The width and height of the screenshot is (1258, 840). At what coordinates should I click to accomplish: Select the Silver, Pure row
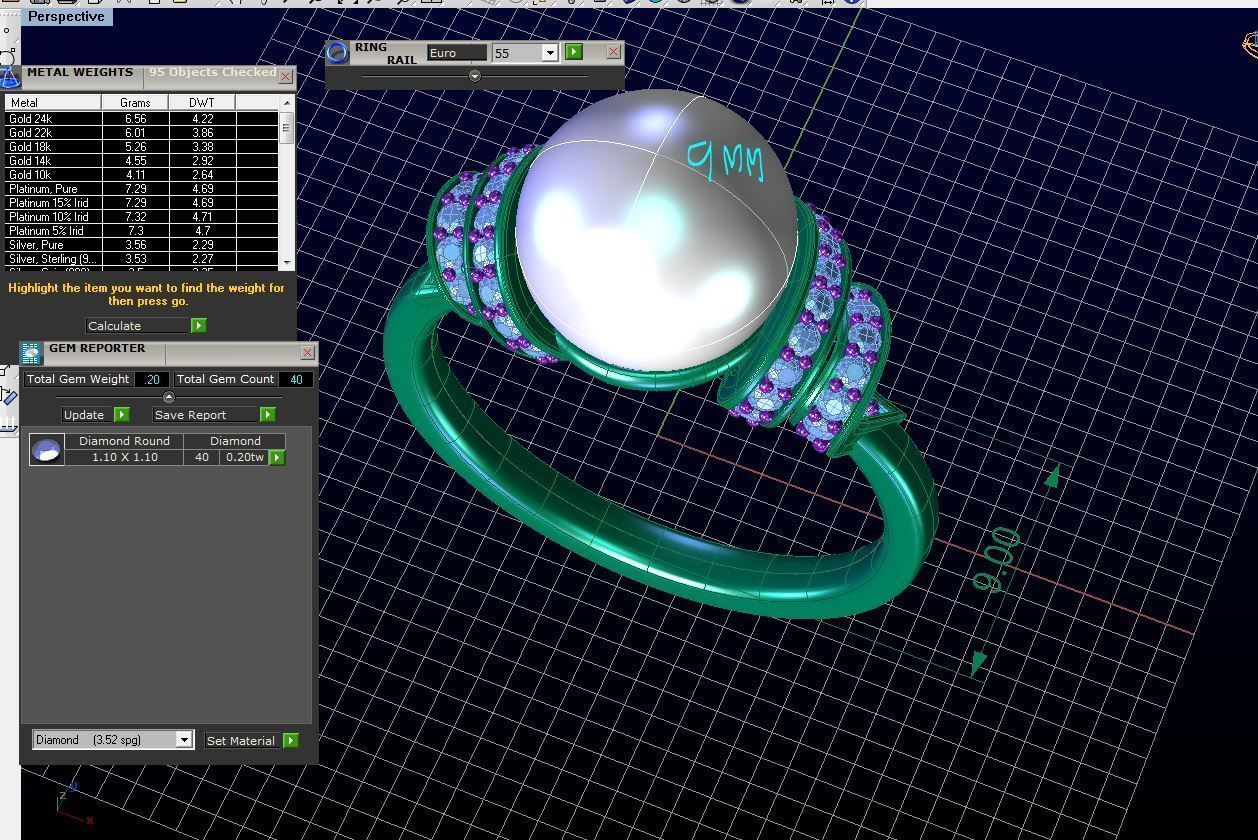click(141, 244)
